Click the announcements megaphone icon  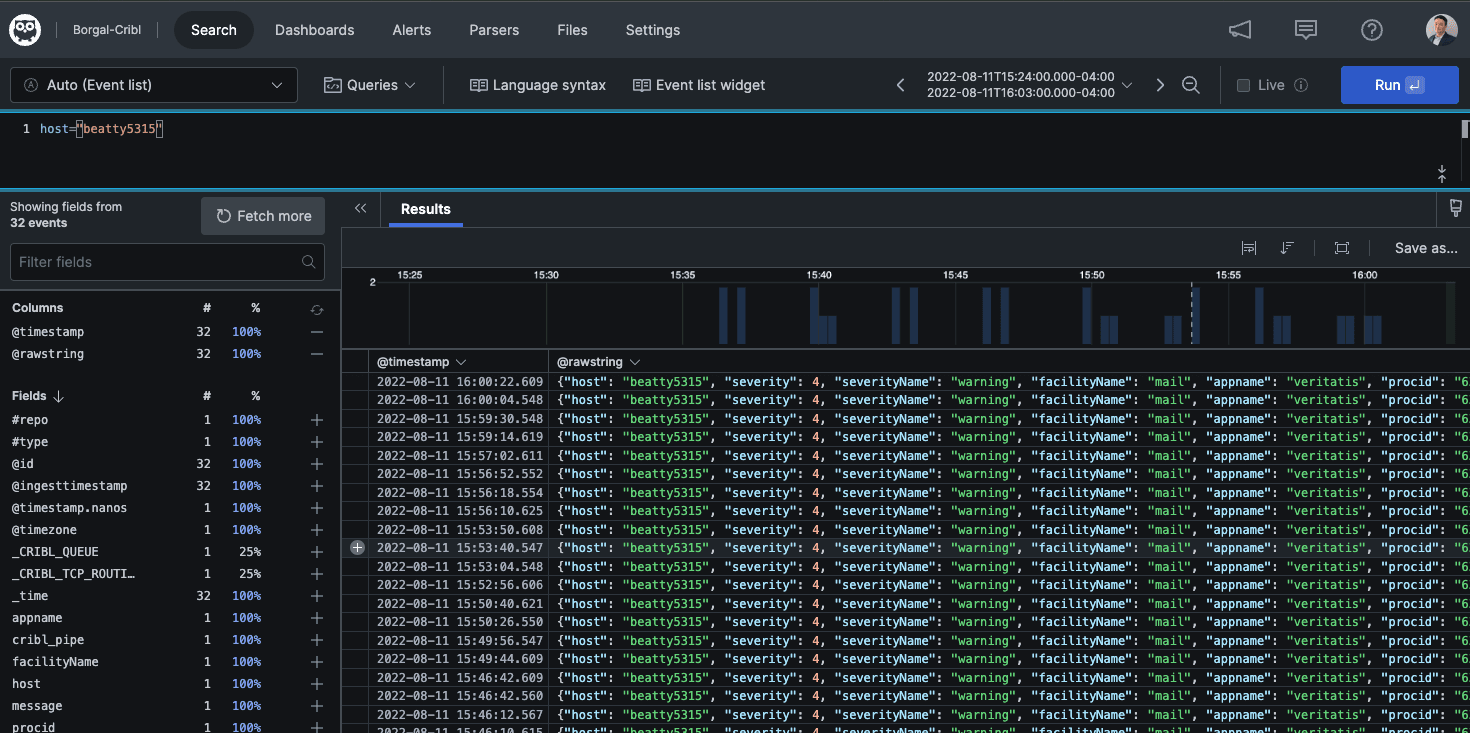[1240, 30]
